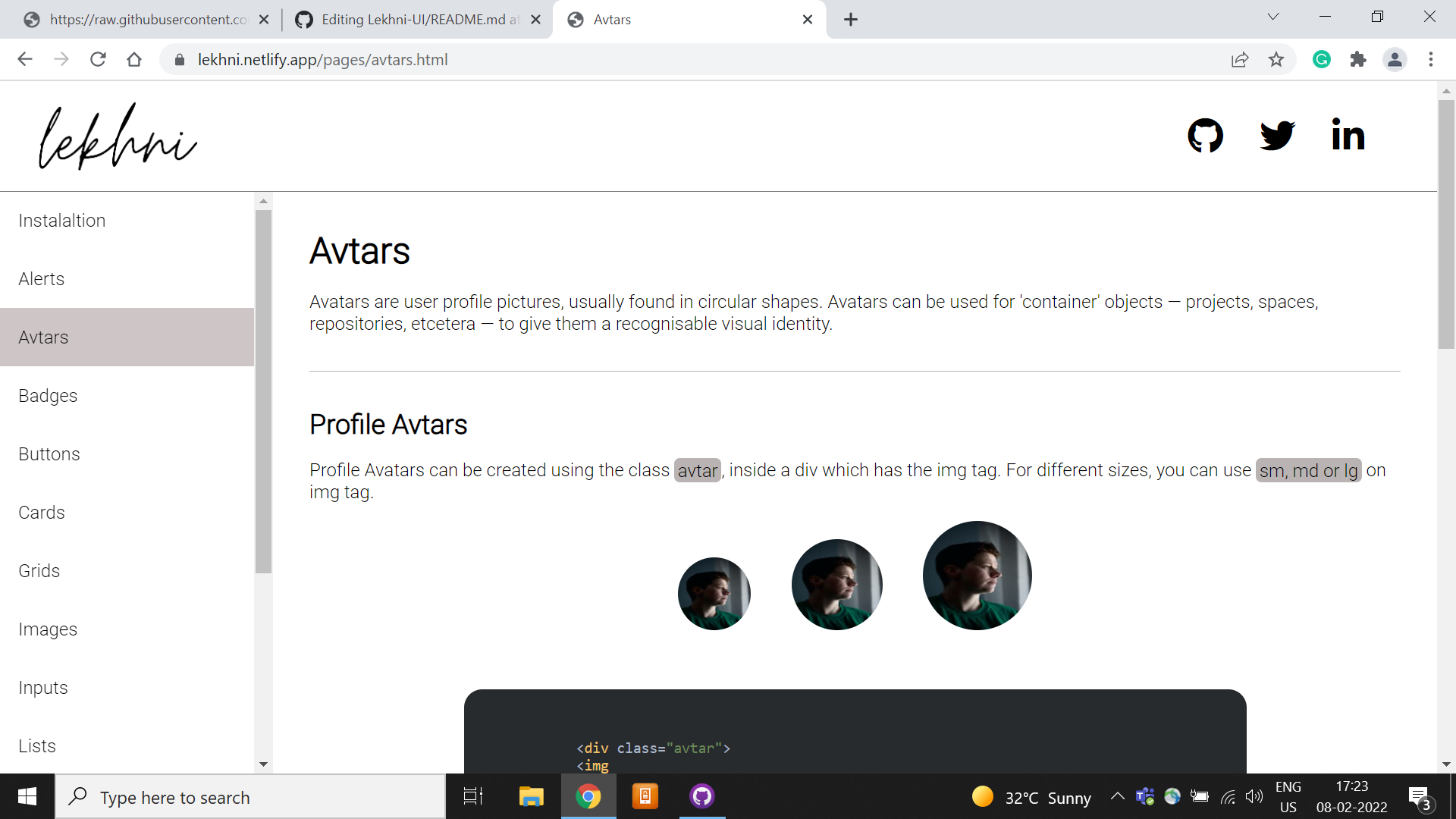This screenshot has width=1456, height=819.
Task: Click the lekhni logo
Action: (118, 137)
